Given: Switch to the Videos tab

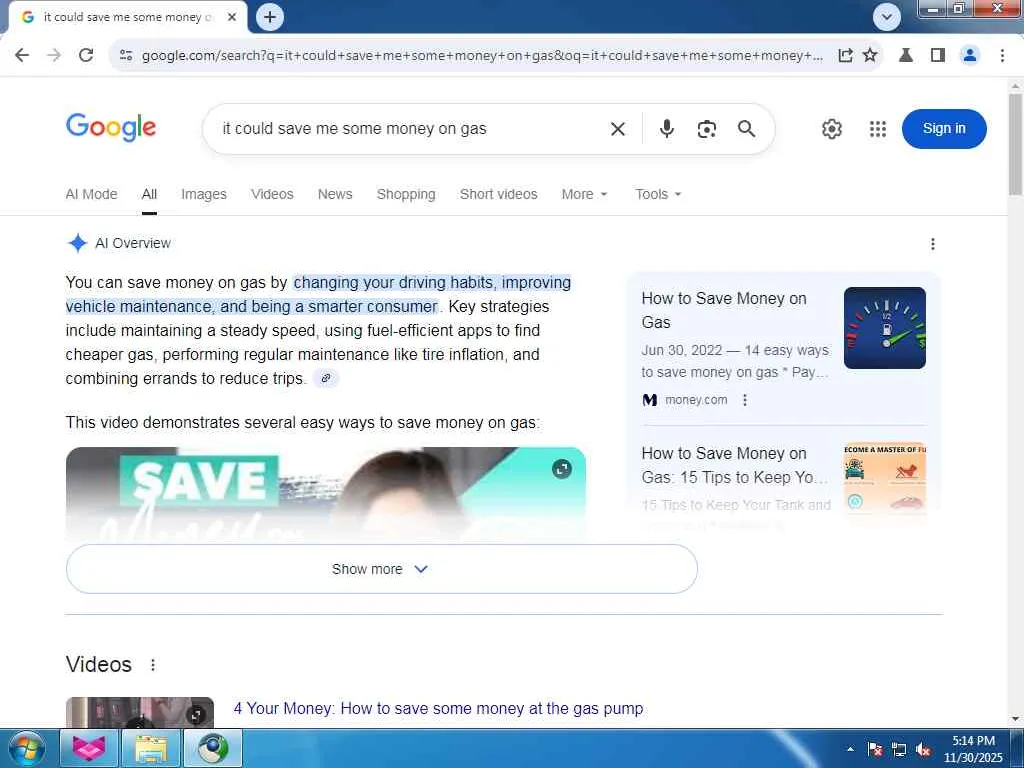Looking at the screenshot, I should (x=272, y=195).
